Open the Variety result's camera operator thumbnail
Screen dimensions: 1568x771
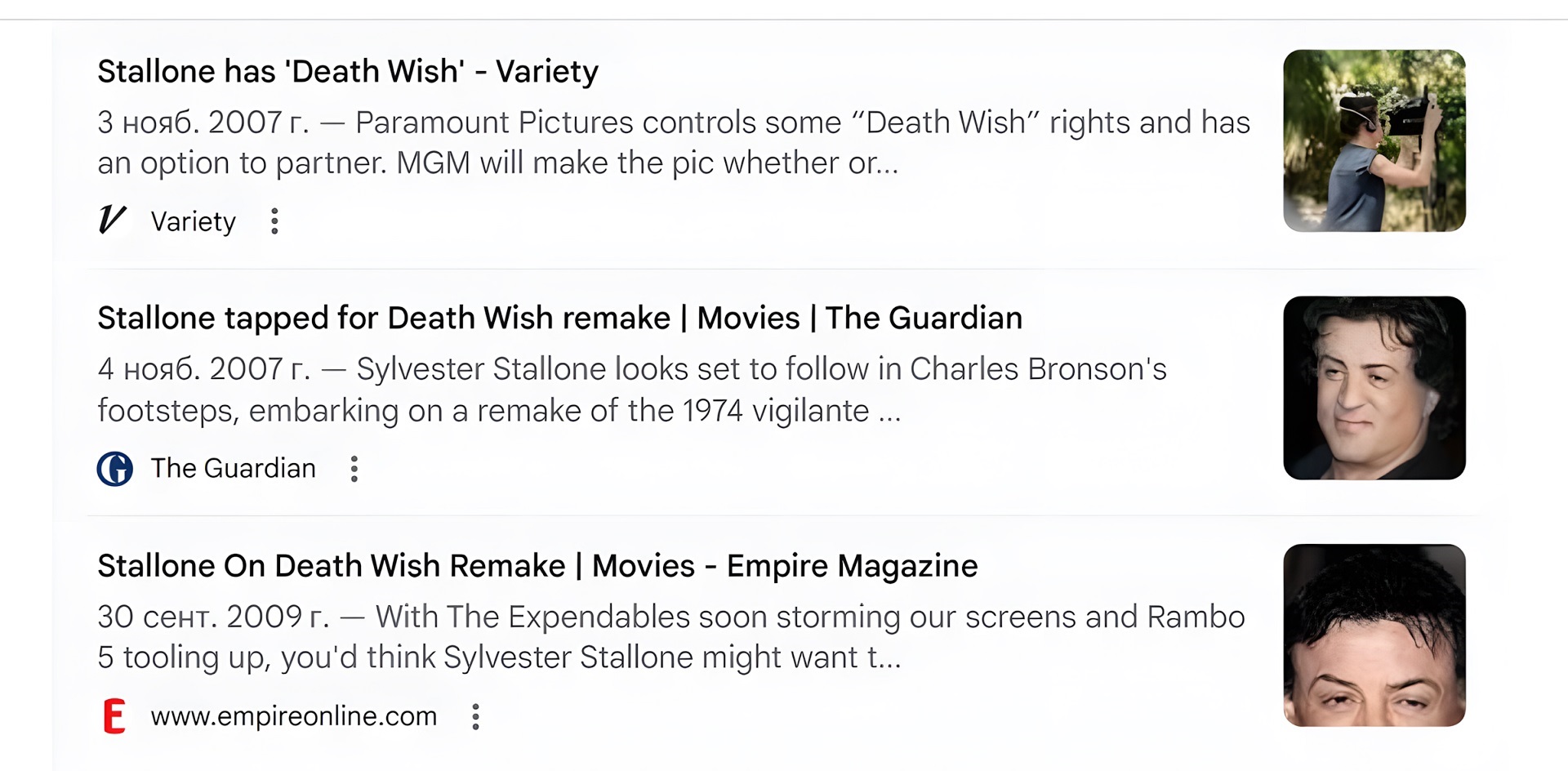pos(1374,140)
